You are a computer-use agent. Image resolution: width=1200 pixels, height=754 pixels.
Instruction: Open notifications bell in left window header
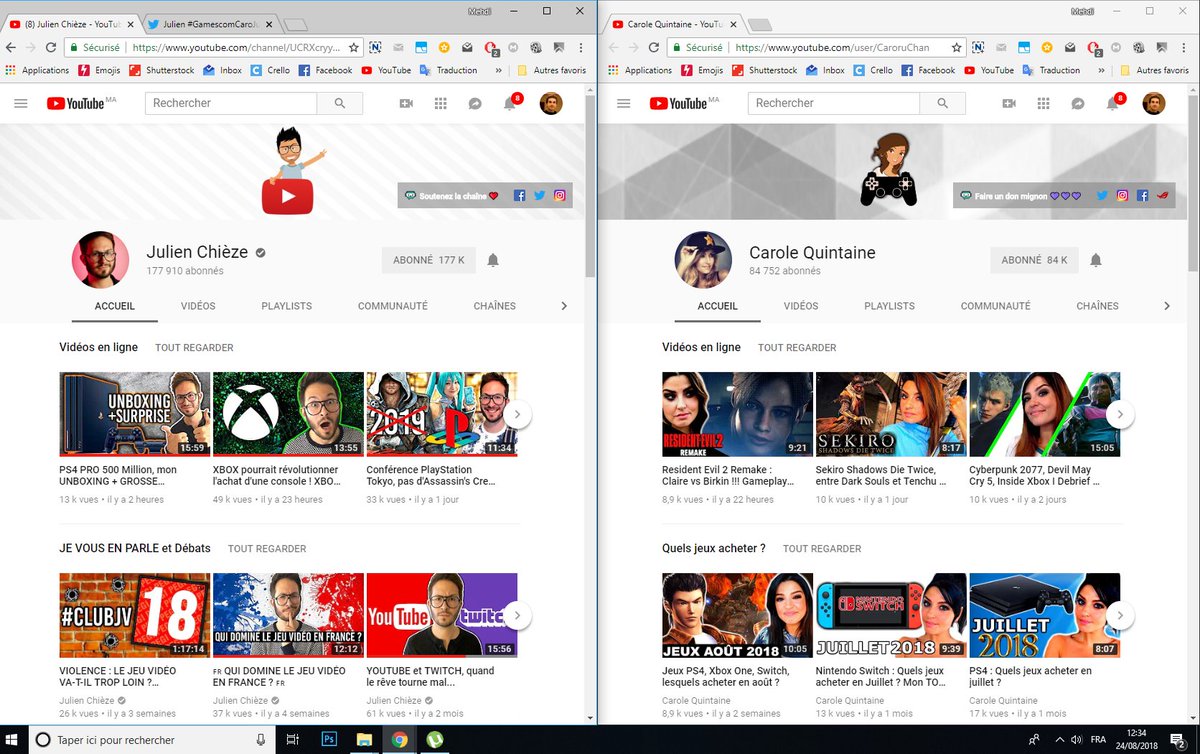tap(511, 102)
